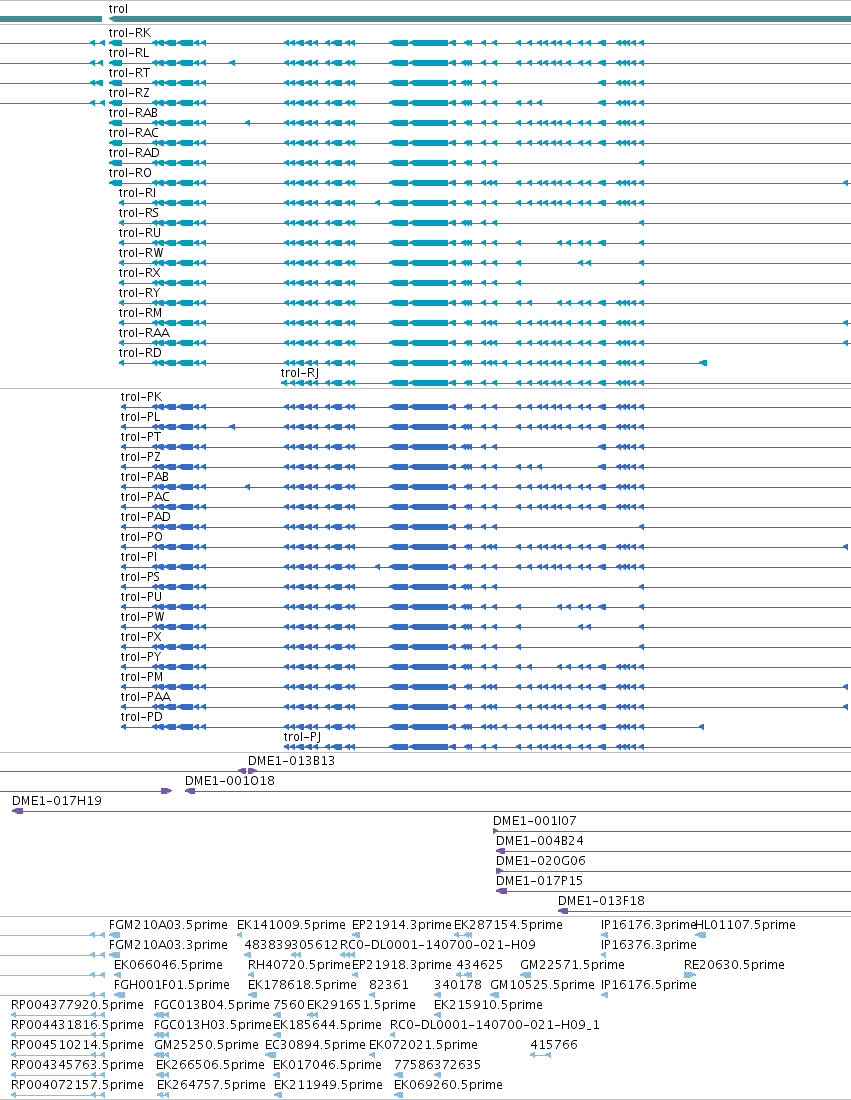Select the trol-RY transcript label
851x1100 pixels.
click(140, 293)
